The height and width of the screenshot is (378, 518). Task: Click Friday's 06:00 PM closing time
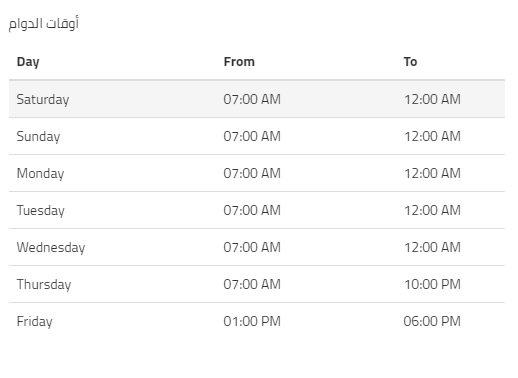pyautogui.click(x=432, y=321)
